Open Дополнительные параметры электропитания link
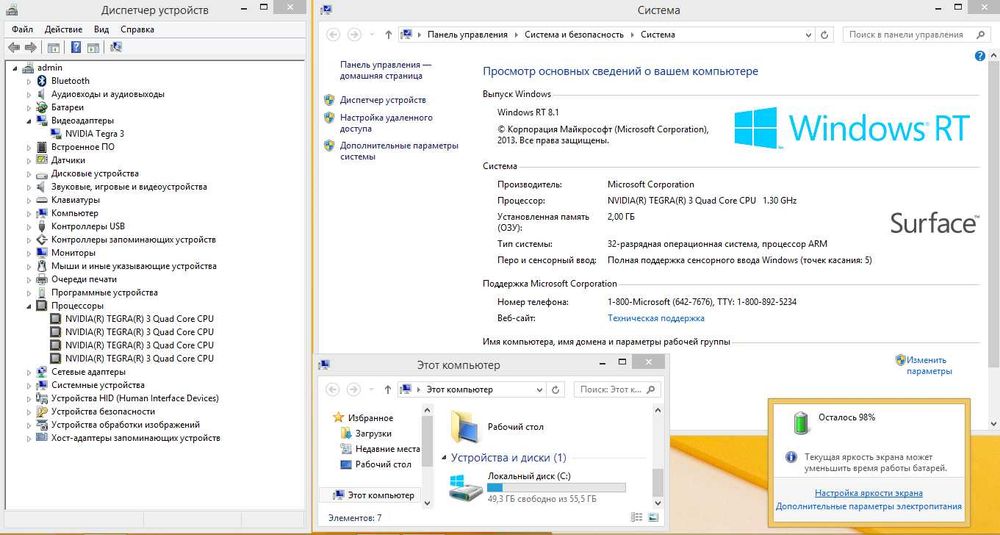Viewport: 1000px width, 535px height. 869,506
